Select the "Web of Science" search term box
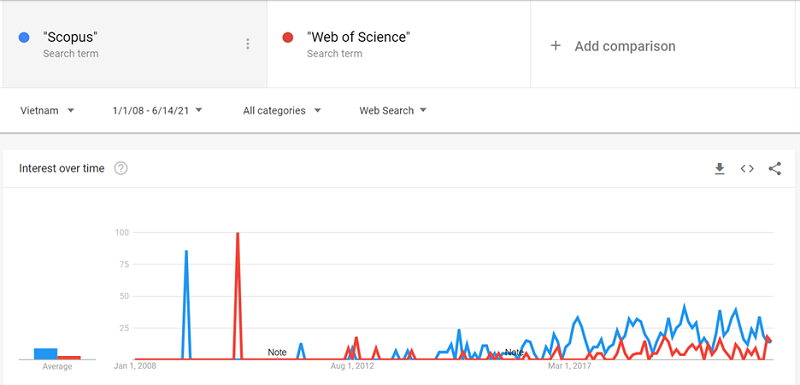 (x=399, y=44)
